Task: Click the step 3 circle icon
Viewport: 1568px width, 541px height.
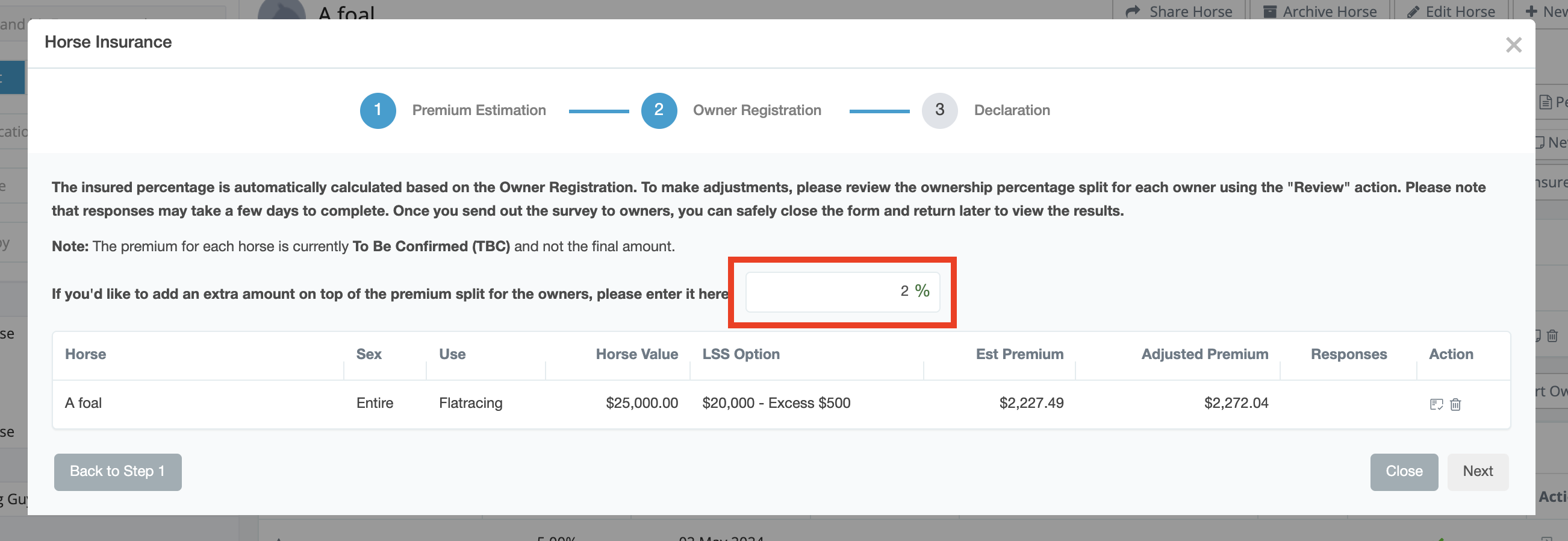Action: pos(939,110)
